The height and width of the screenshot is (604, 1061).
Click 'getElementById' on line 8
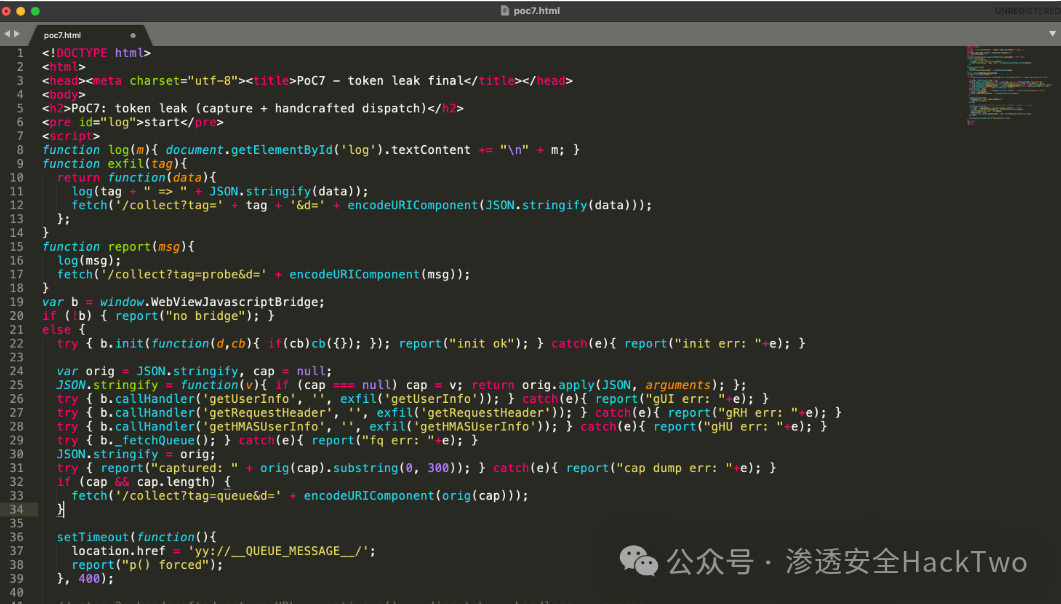pos(282,149)
